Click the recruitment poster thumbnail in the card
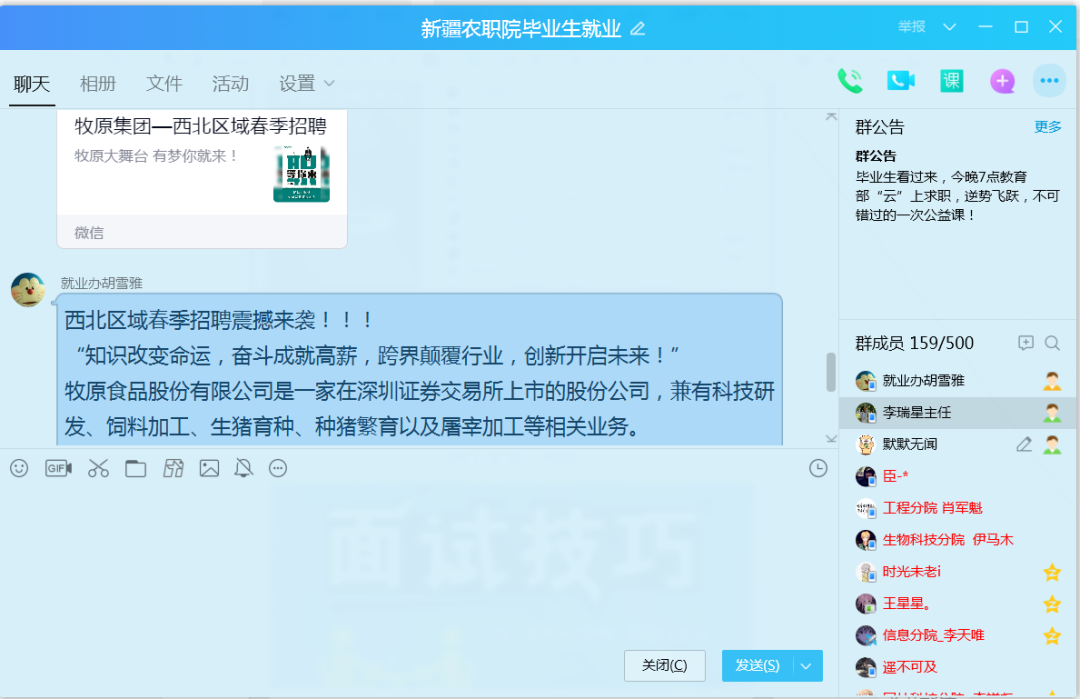This screenshot has height=699, width=1080. tap(302, 174)
